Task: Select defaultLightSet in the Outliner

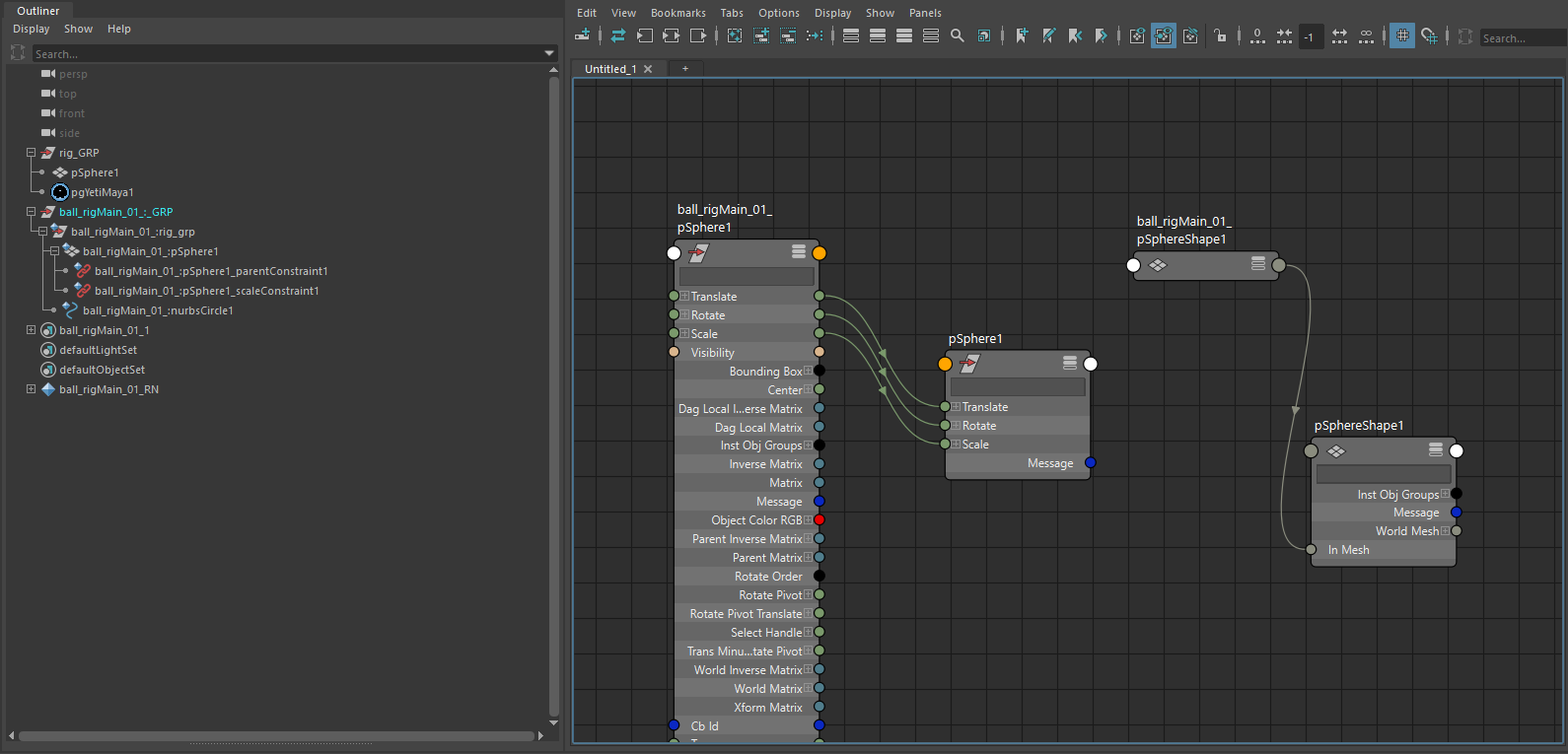Action: tap(98, 350)
